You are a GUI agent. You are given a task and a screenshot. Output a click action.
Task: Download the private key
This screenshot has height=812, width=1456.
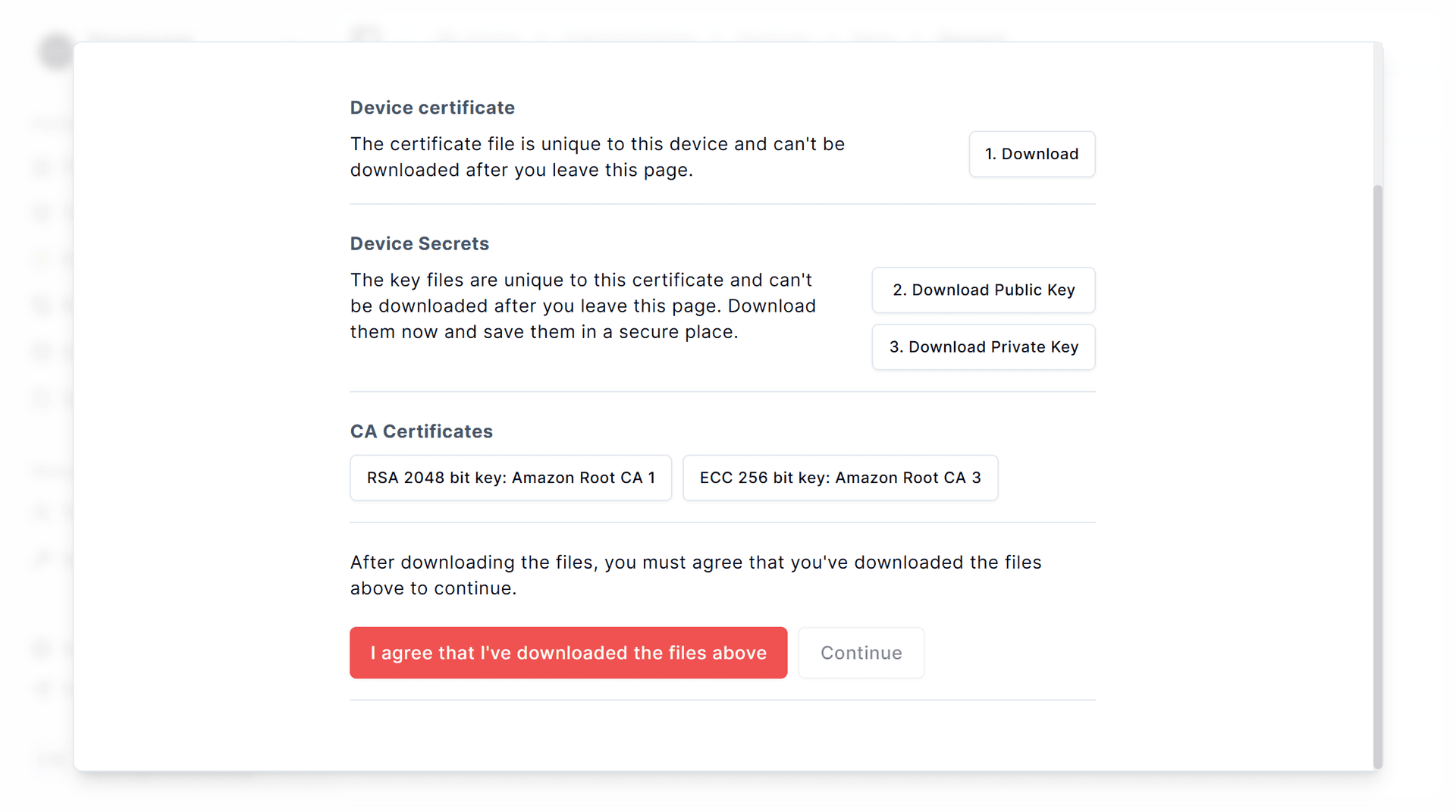coord(983,346)
